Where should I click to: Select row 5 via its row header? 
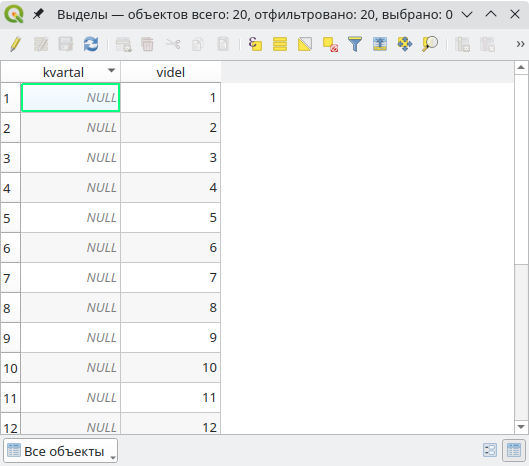click(10, 218)
